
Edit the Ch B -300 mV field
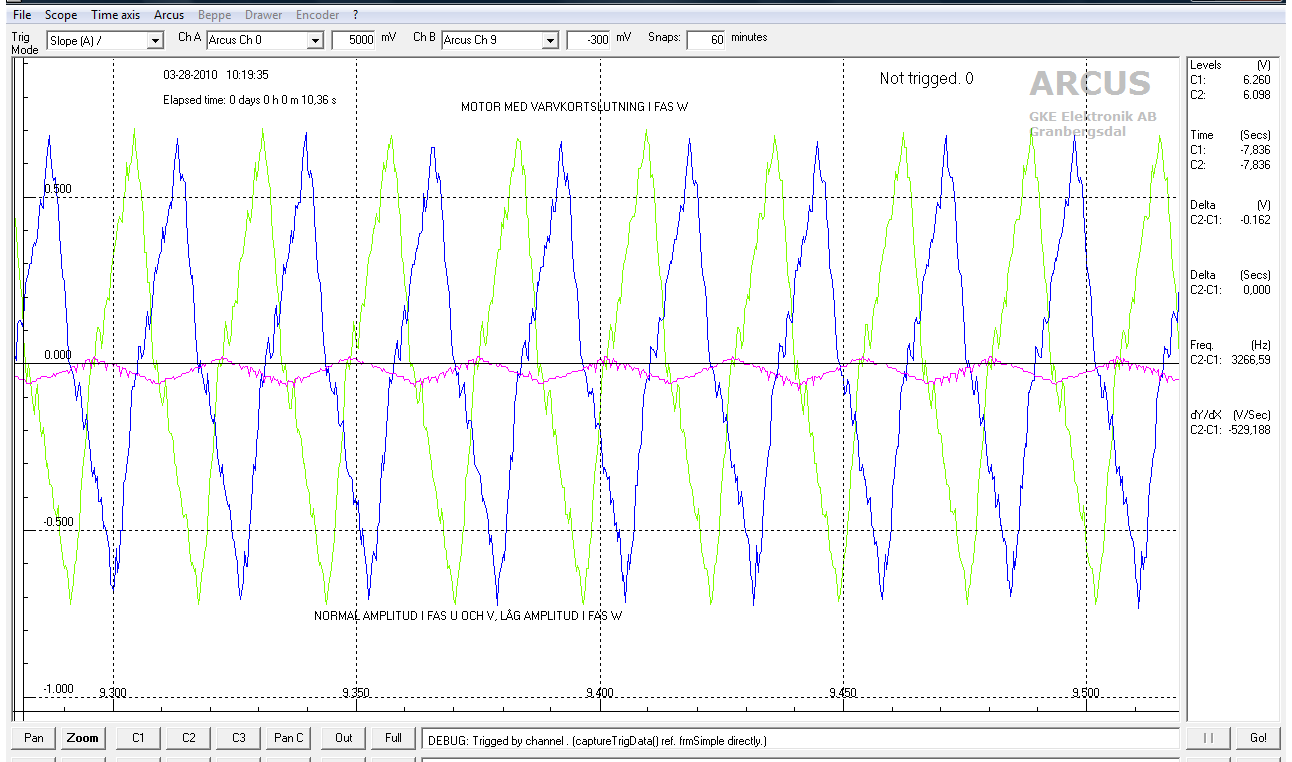(589, 40)
